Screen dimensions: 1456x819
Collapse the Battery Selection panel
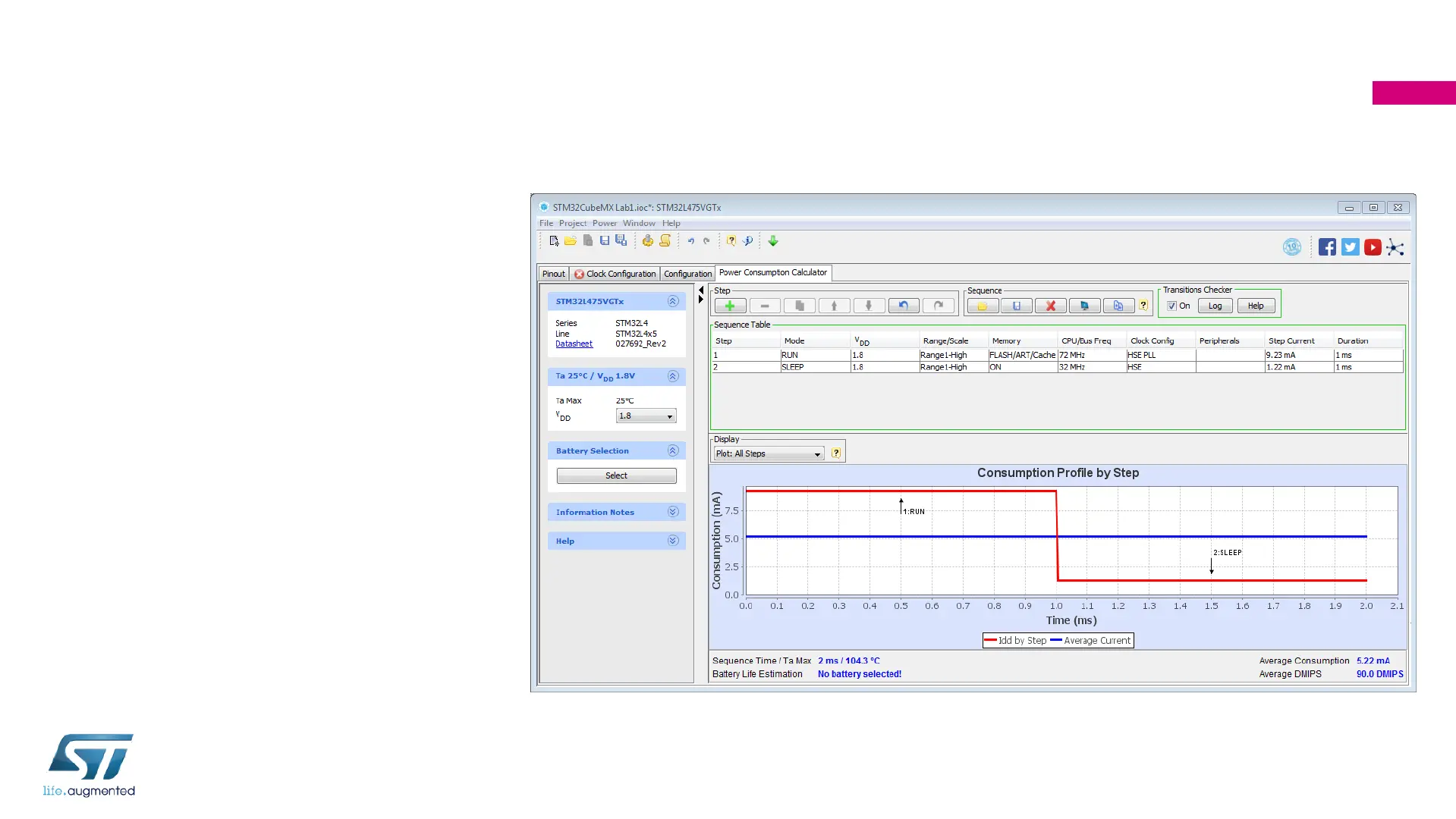(672, 450)
